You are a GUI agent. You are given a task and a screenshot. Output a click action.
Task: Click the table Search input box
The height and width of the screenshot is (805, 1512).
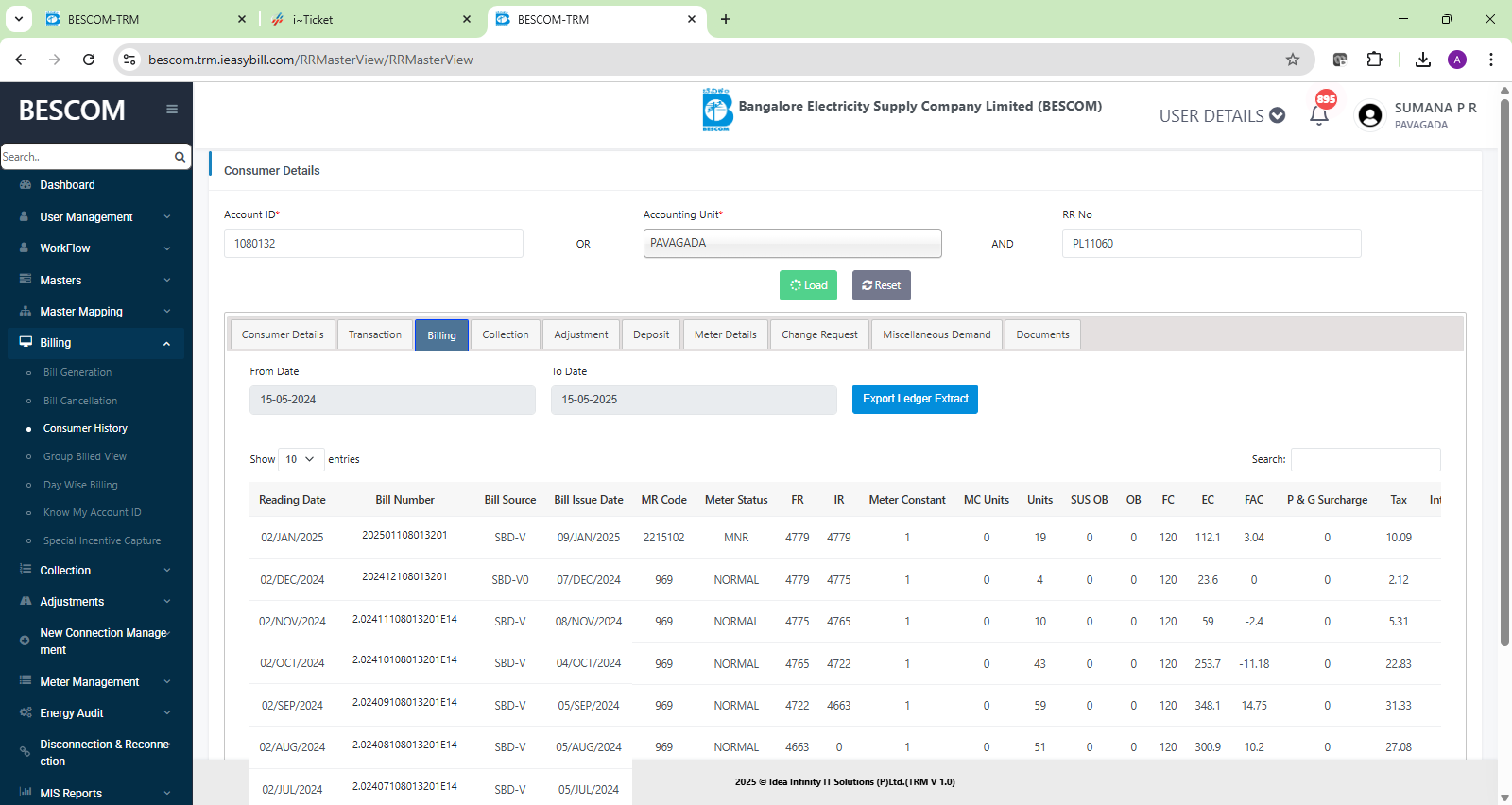point(1366,459)
